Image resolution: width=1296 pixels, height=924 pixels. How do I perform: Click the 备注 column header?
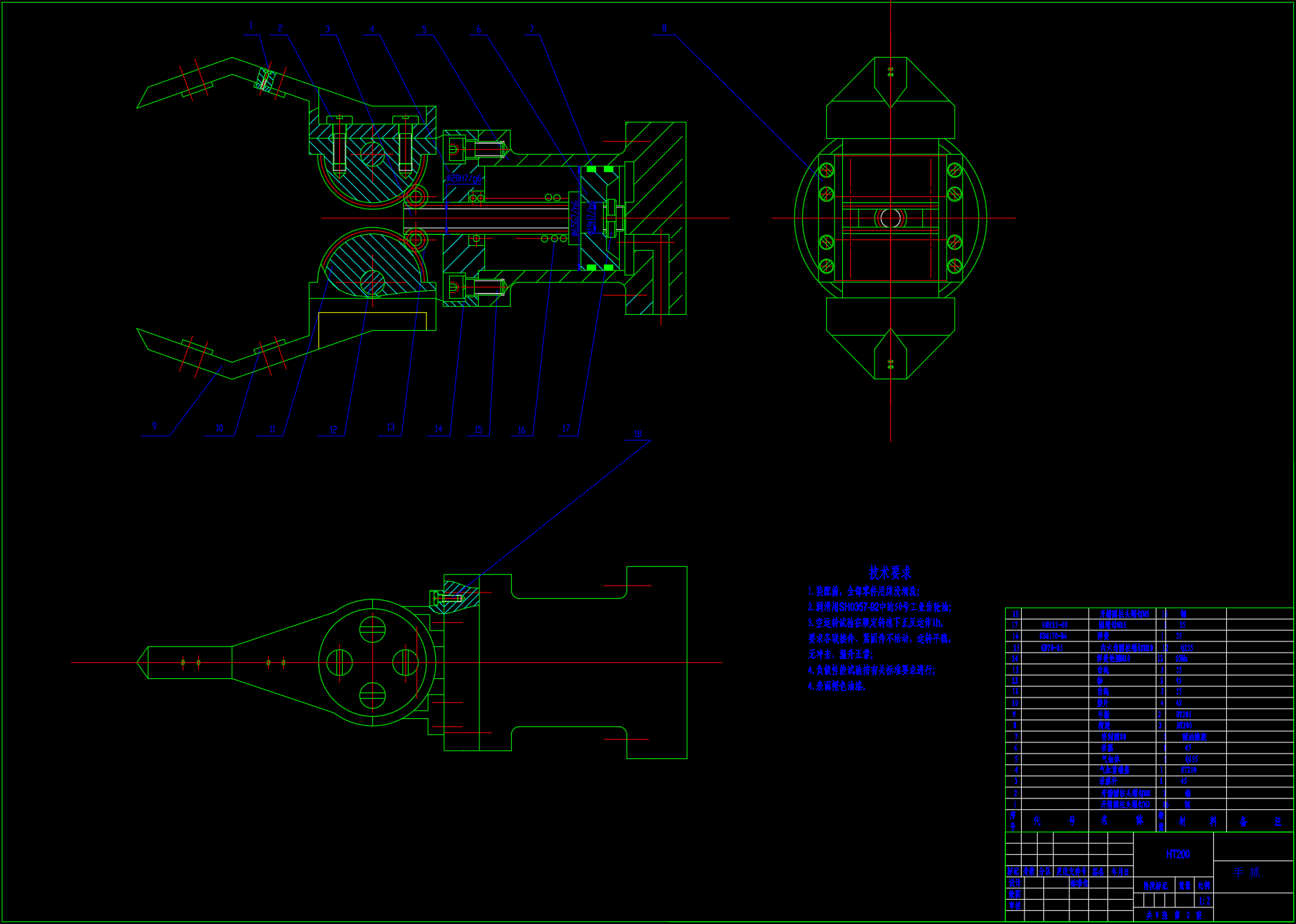(1259, 821)
